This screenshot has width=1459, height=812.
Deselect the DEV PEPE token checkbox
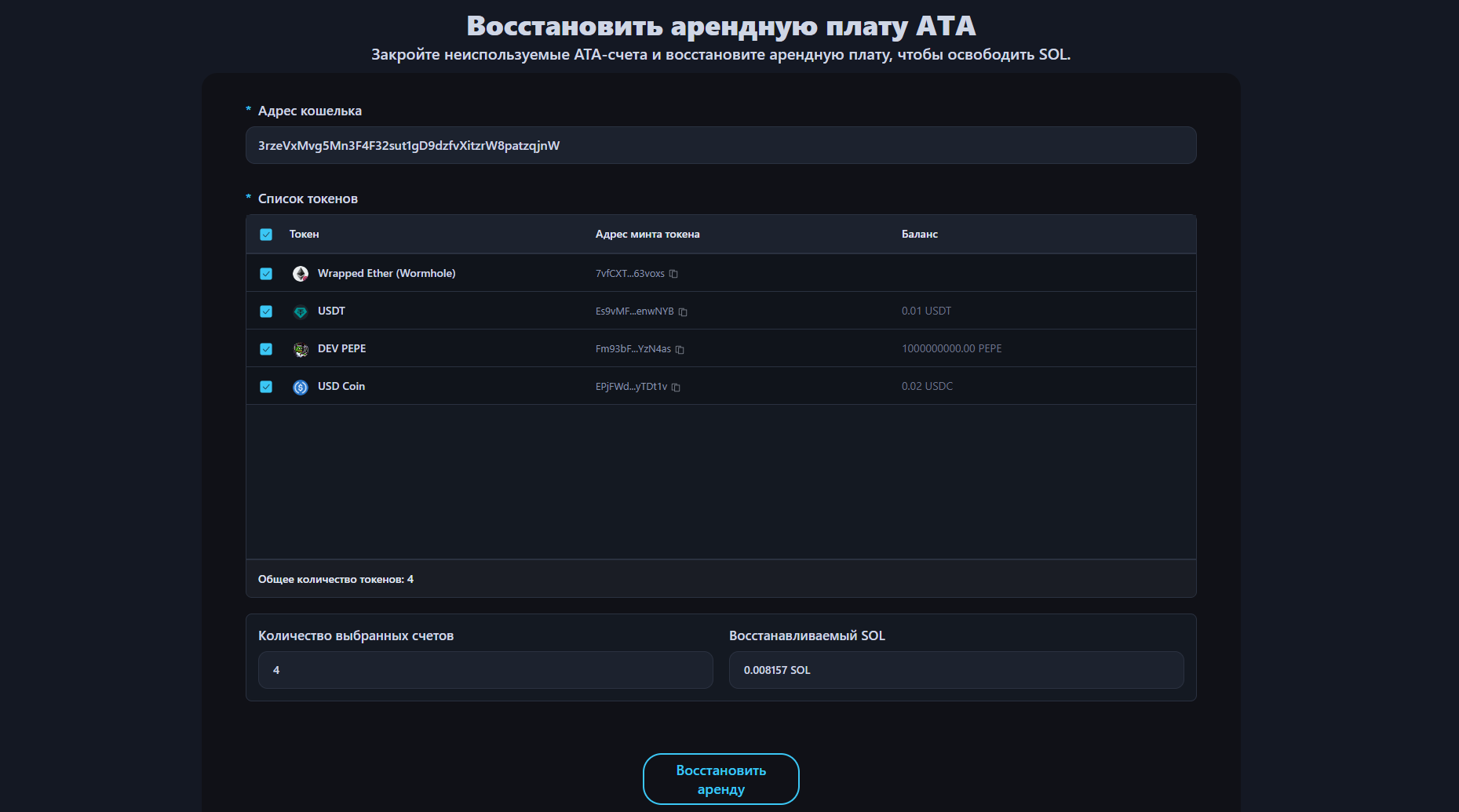click(266, 349)
